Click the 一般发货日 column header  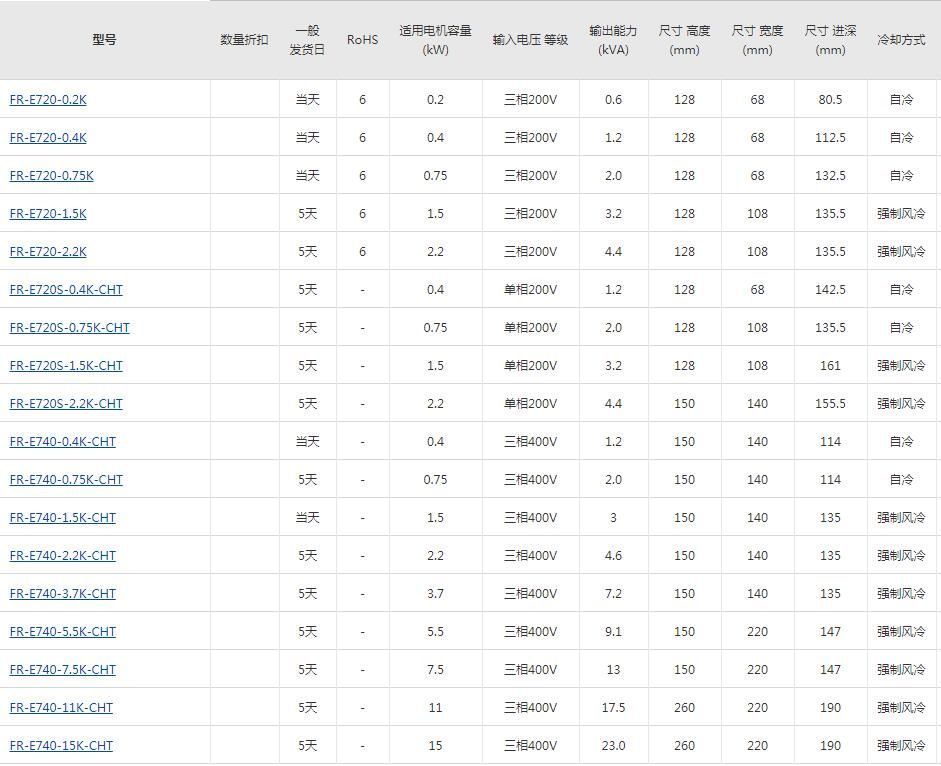(x=307, y=40)
